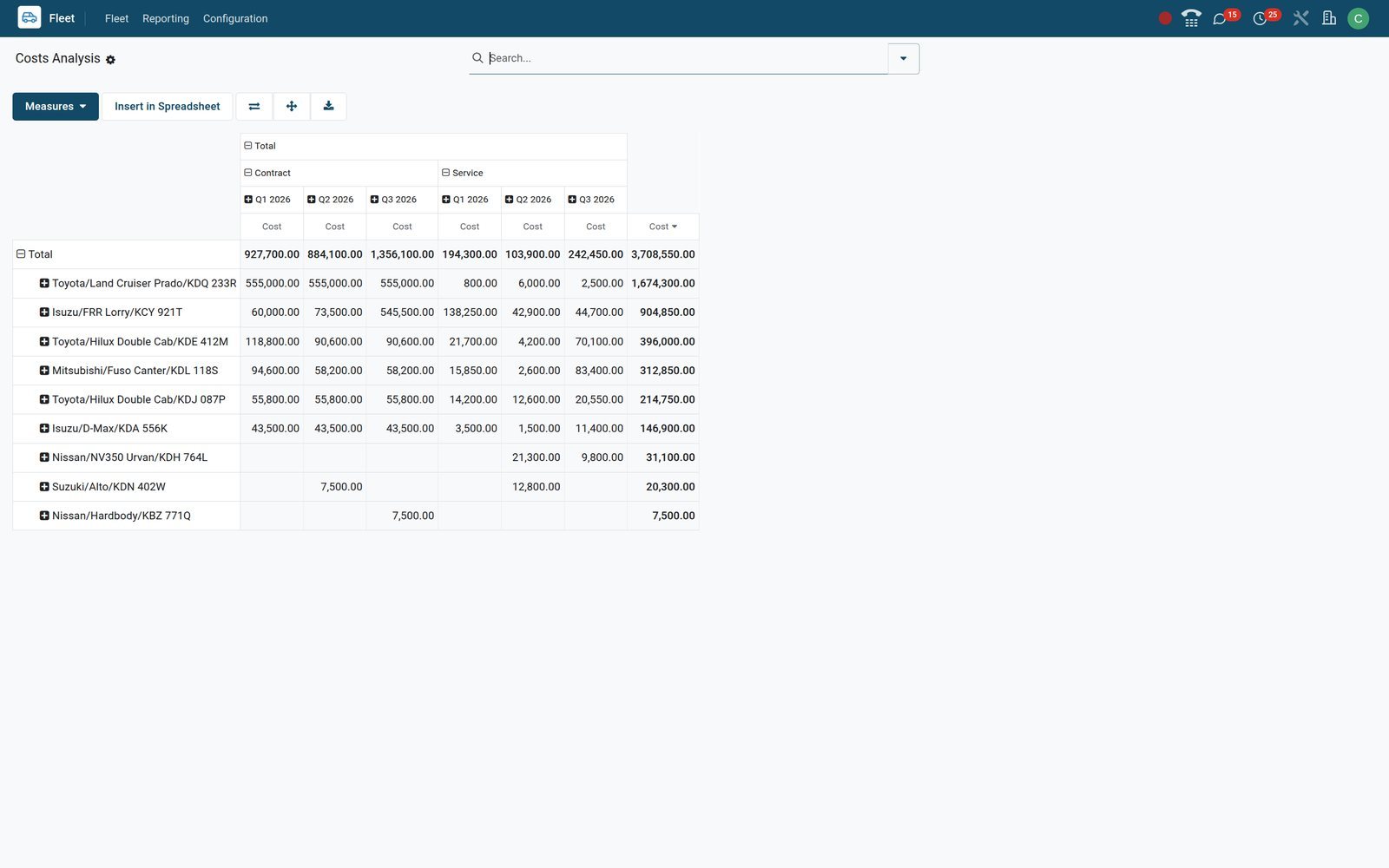Click the Fleet app title
The height and width of the screenshot is (868, 1389).
coord(62,18)
